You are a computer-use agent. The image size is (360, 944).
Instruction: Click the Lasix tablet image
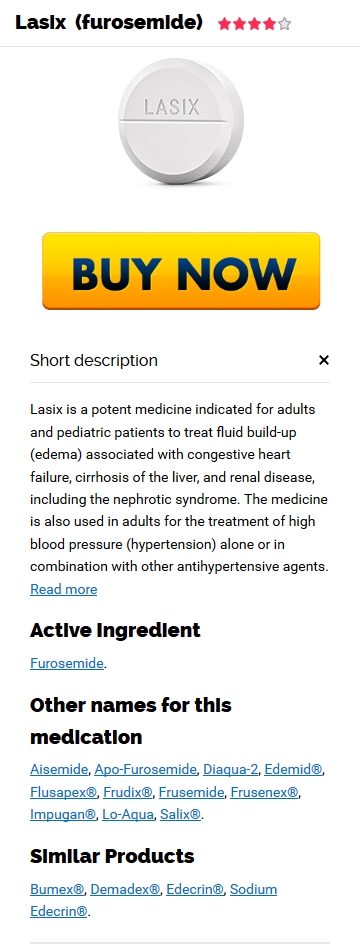[181, 121]
